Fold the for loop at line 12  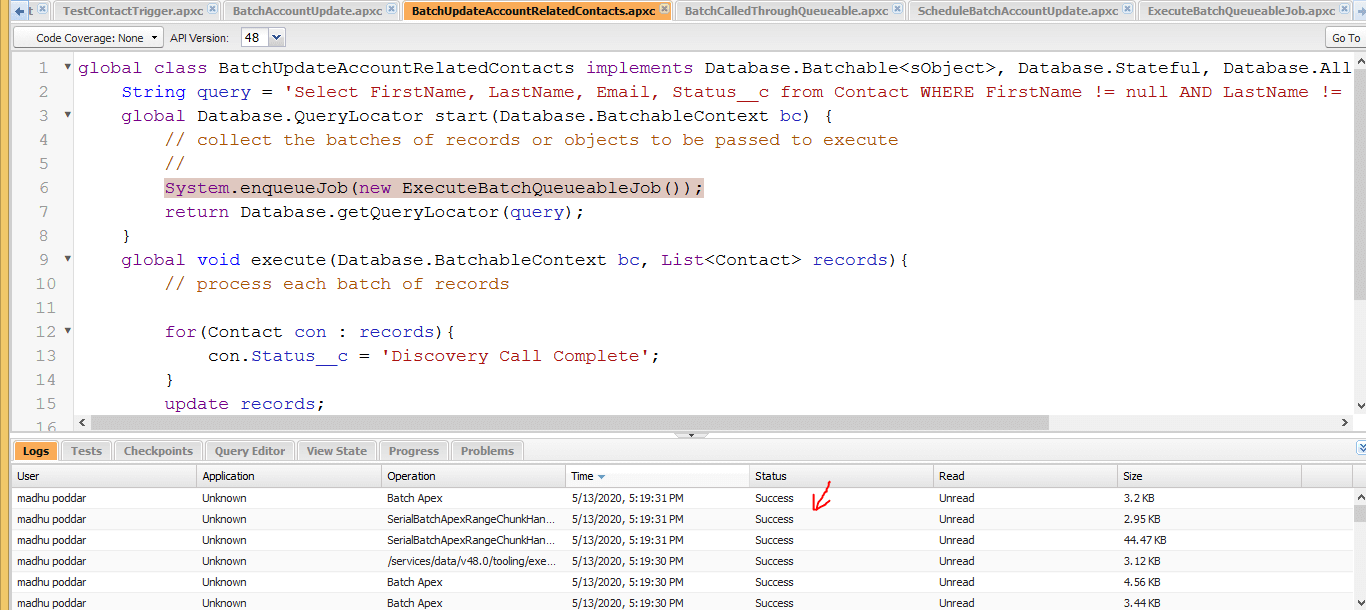(67, 332)
